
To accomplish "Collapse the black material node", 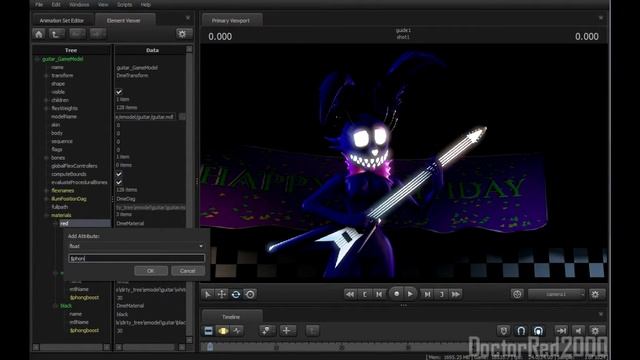I will point(55,306).
